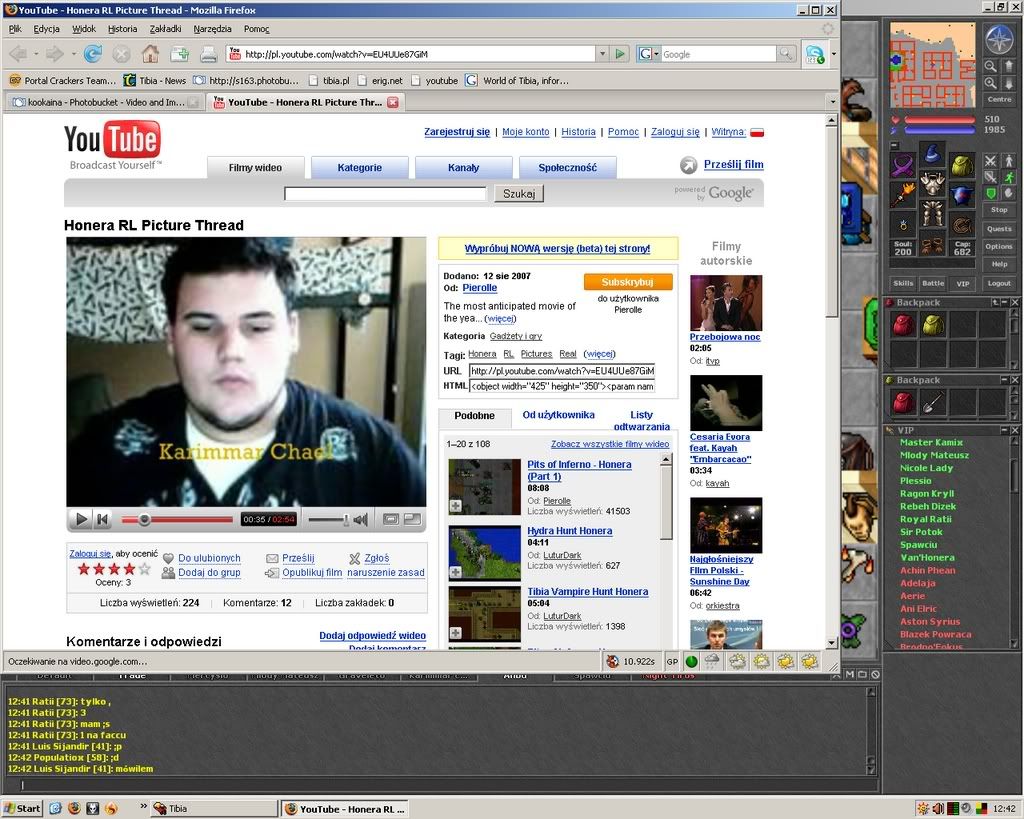Move the Tibia minimap up one floor

pyautogui.click(x=1008, y=66)
